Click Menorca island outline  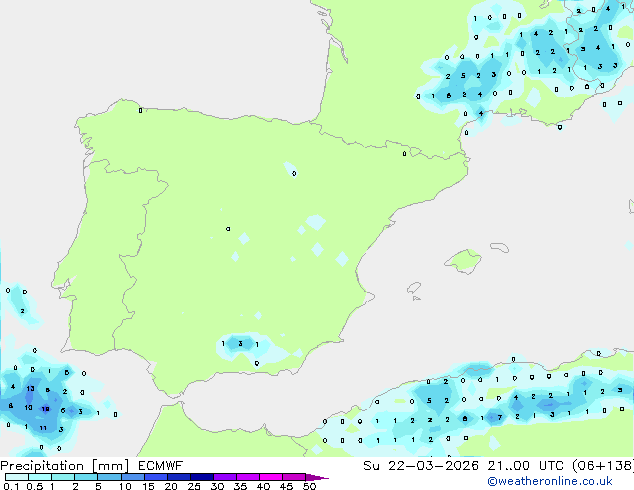pyautogui.click(x=499, y=247)
